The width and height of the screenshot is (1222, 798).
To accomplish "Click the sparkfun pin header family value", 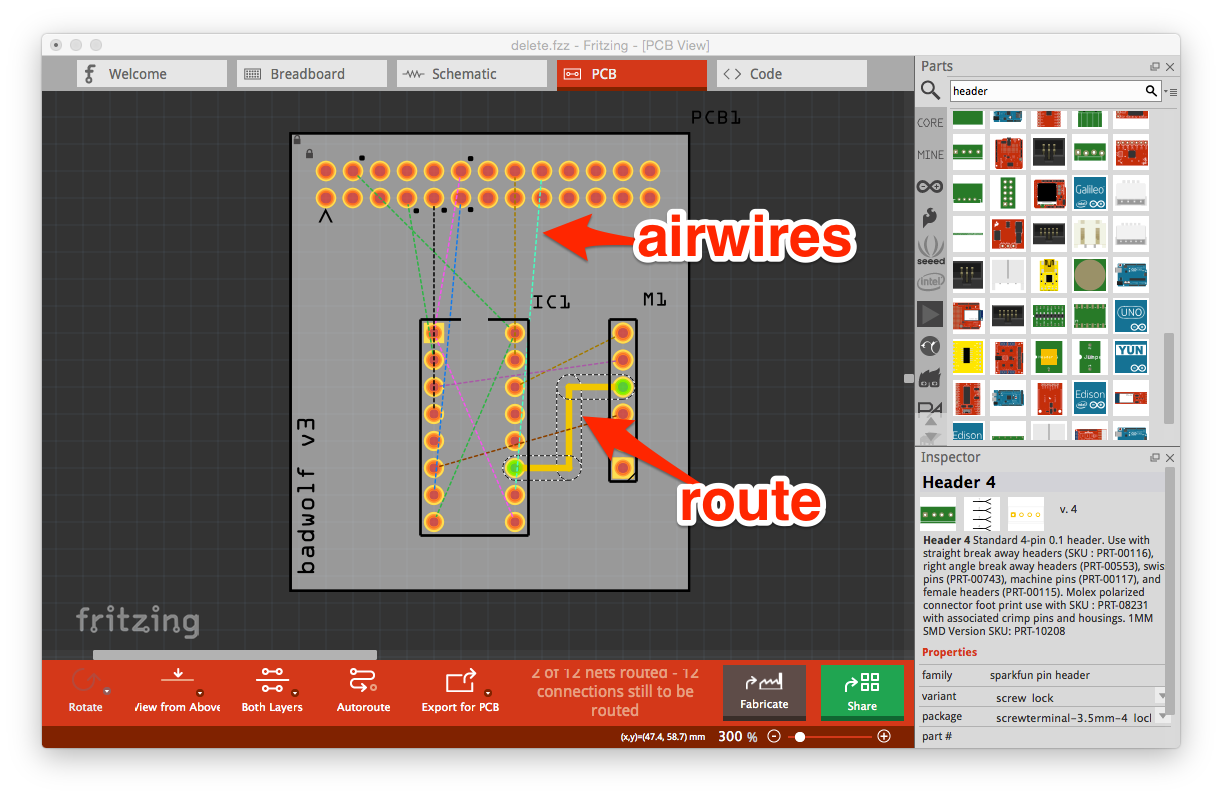I will (1040, 675).
